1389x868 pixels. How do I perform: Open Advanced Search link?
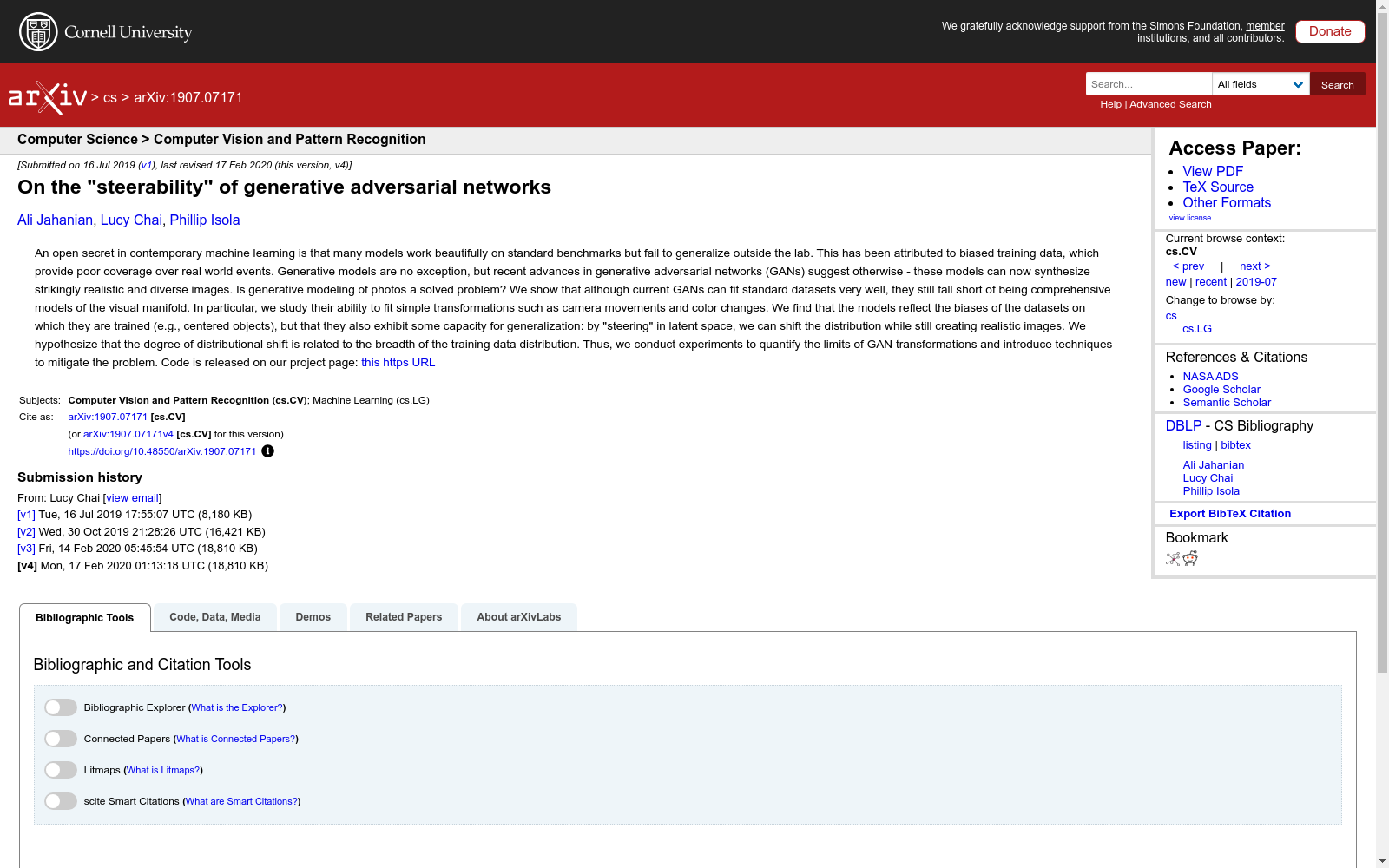pos(1170,104)
